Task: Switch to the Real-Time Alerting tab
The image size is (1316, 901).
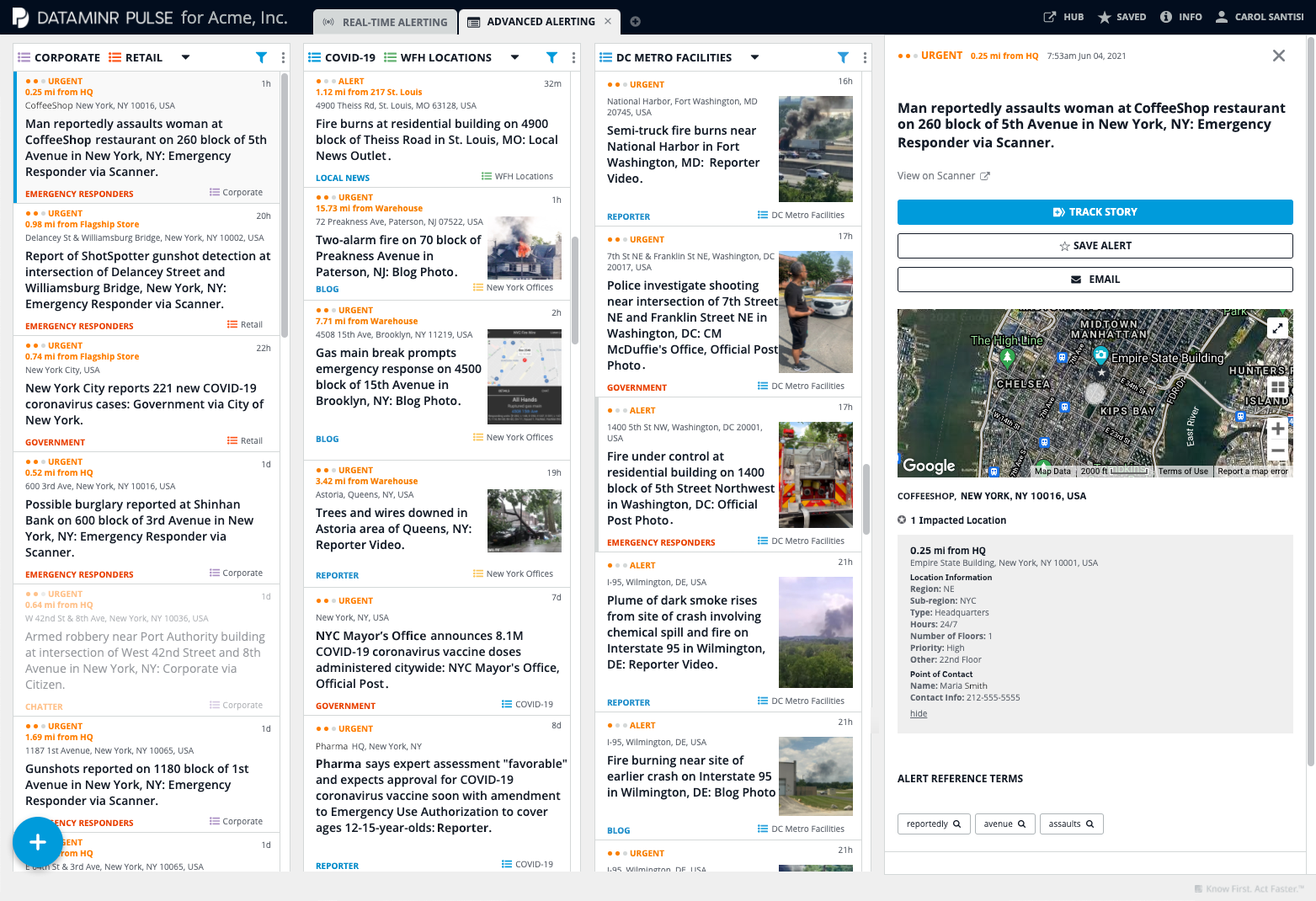Action: coord(386,22)
